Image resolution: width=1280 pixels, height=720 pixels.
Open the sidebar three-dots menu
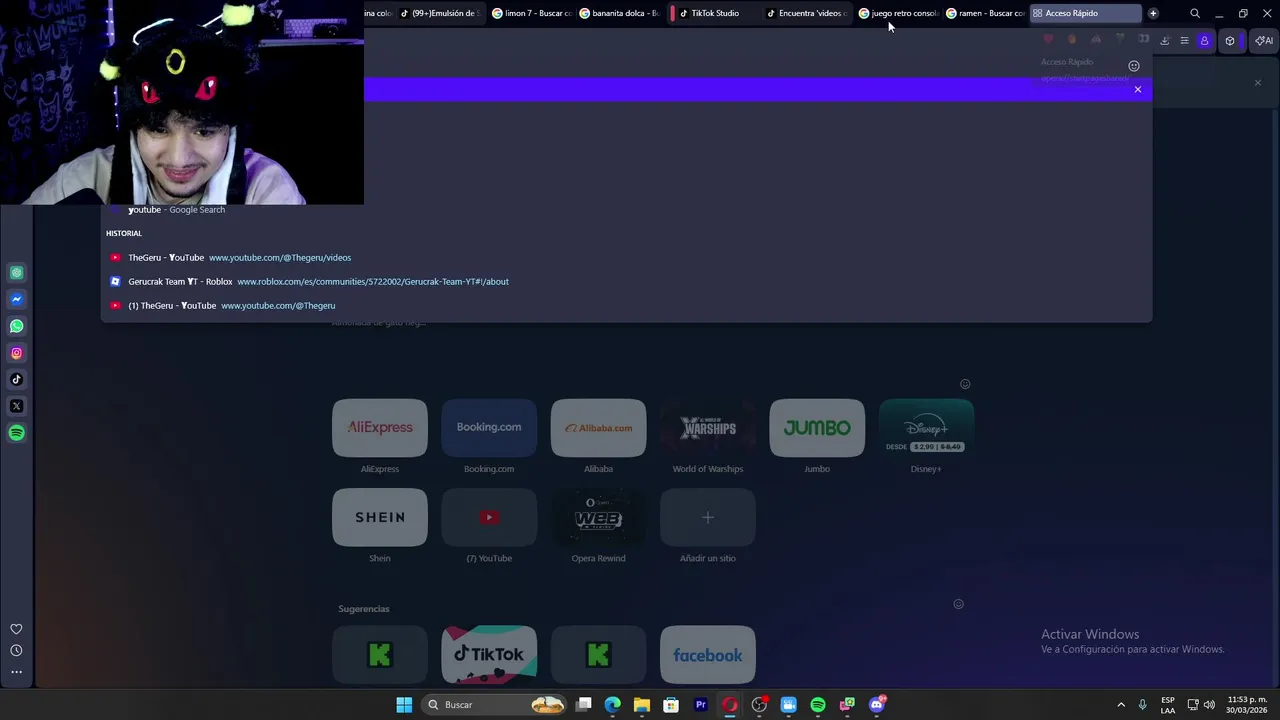[x=16, y=672]
